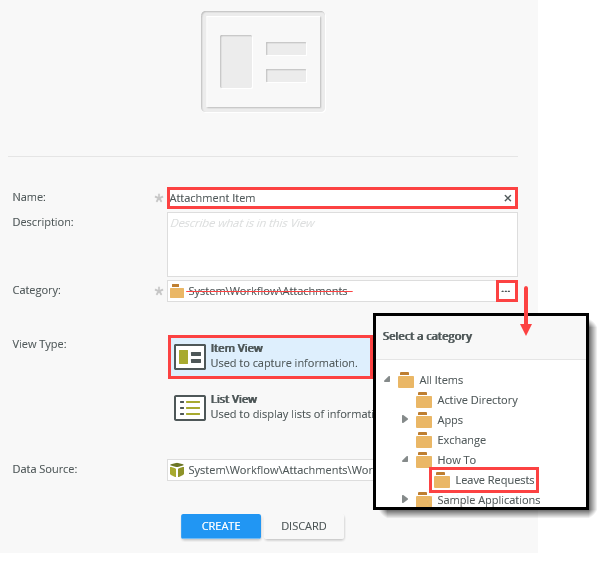Viewport: 604px width, 564px height.
Task: Select the Active Directory category
Action: 477,400
